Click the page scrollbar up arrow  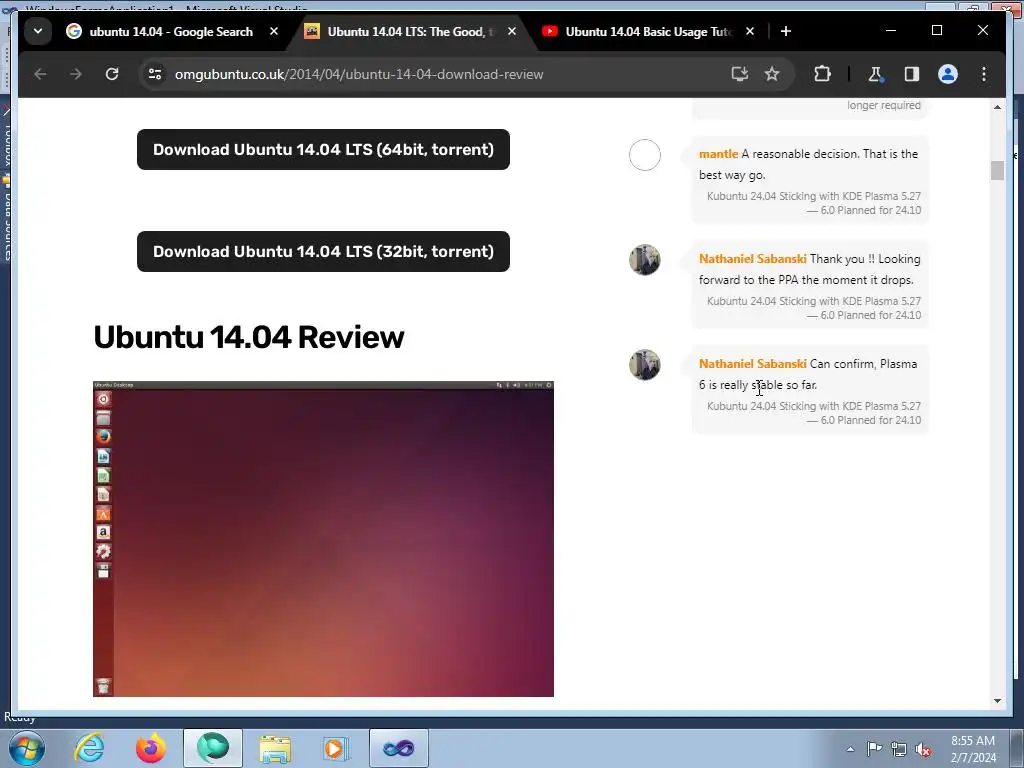point(997,106)
